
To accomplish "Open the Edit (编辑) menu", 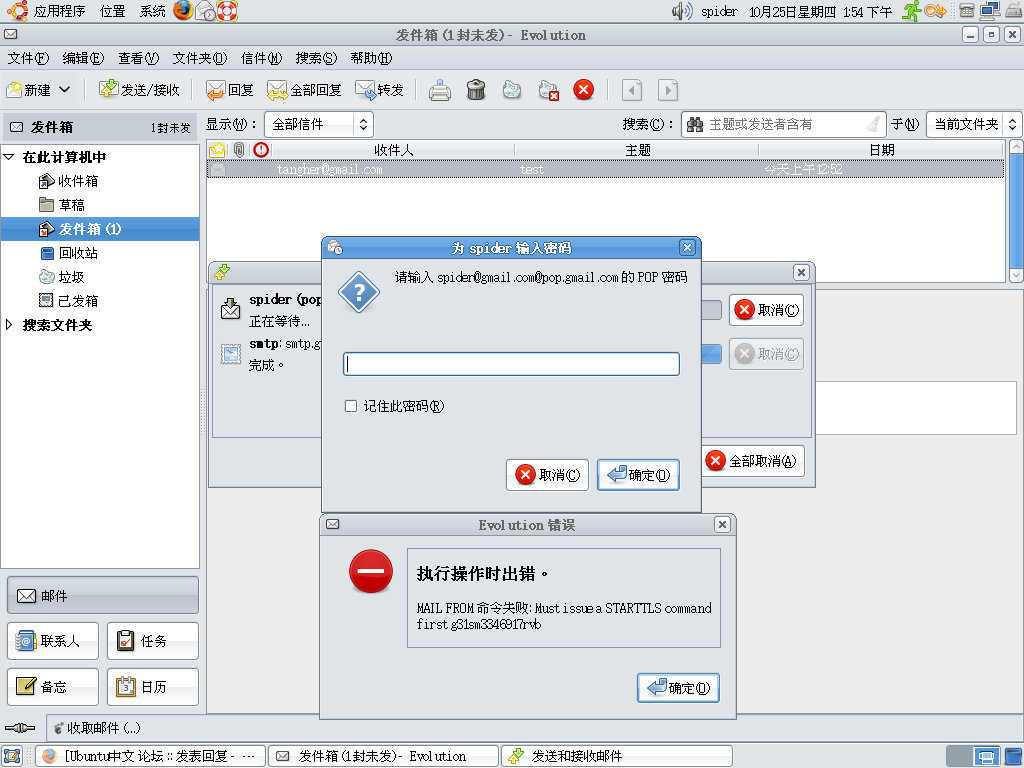I will (83, 58).
